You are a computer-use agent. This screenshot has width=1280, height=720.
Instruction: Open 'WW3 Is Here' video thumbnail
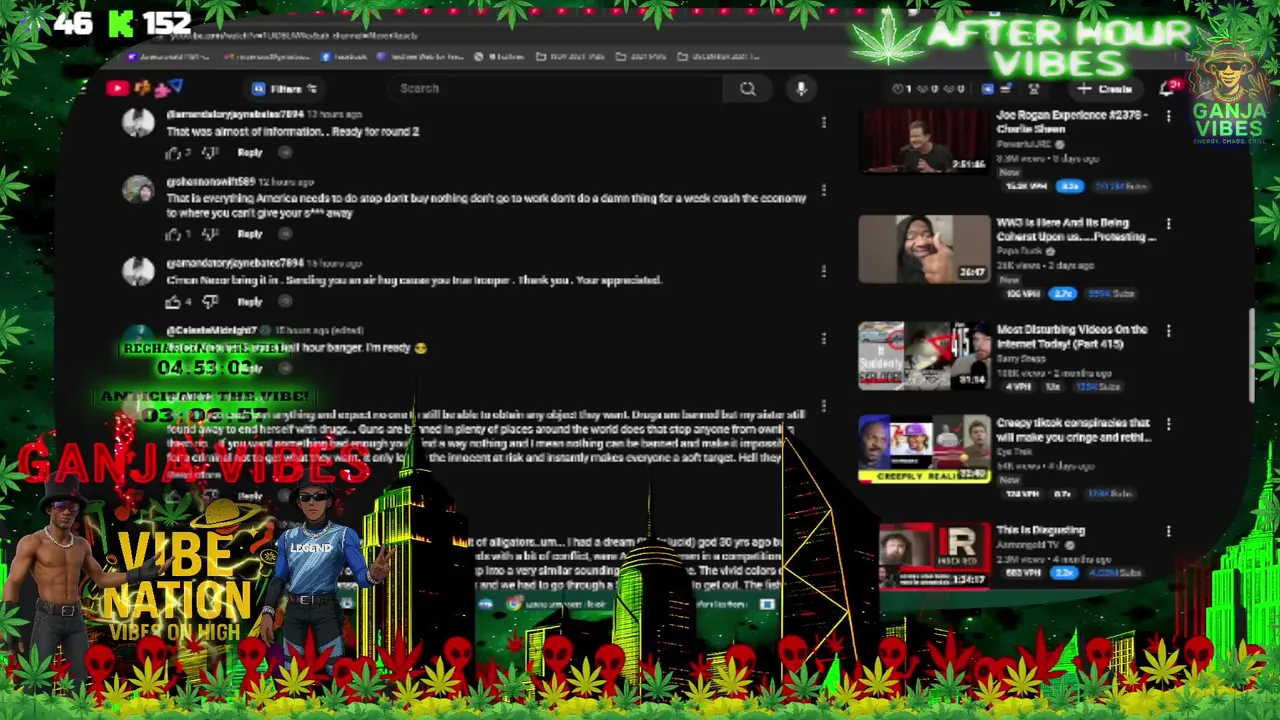924,249
